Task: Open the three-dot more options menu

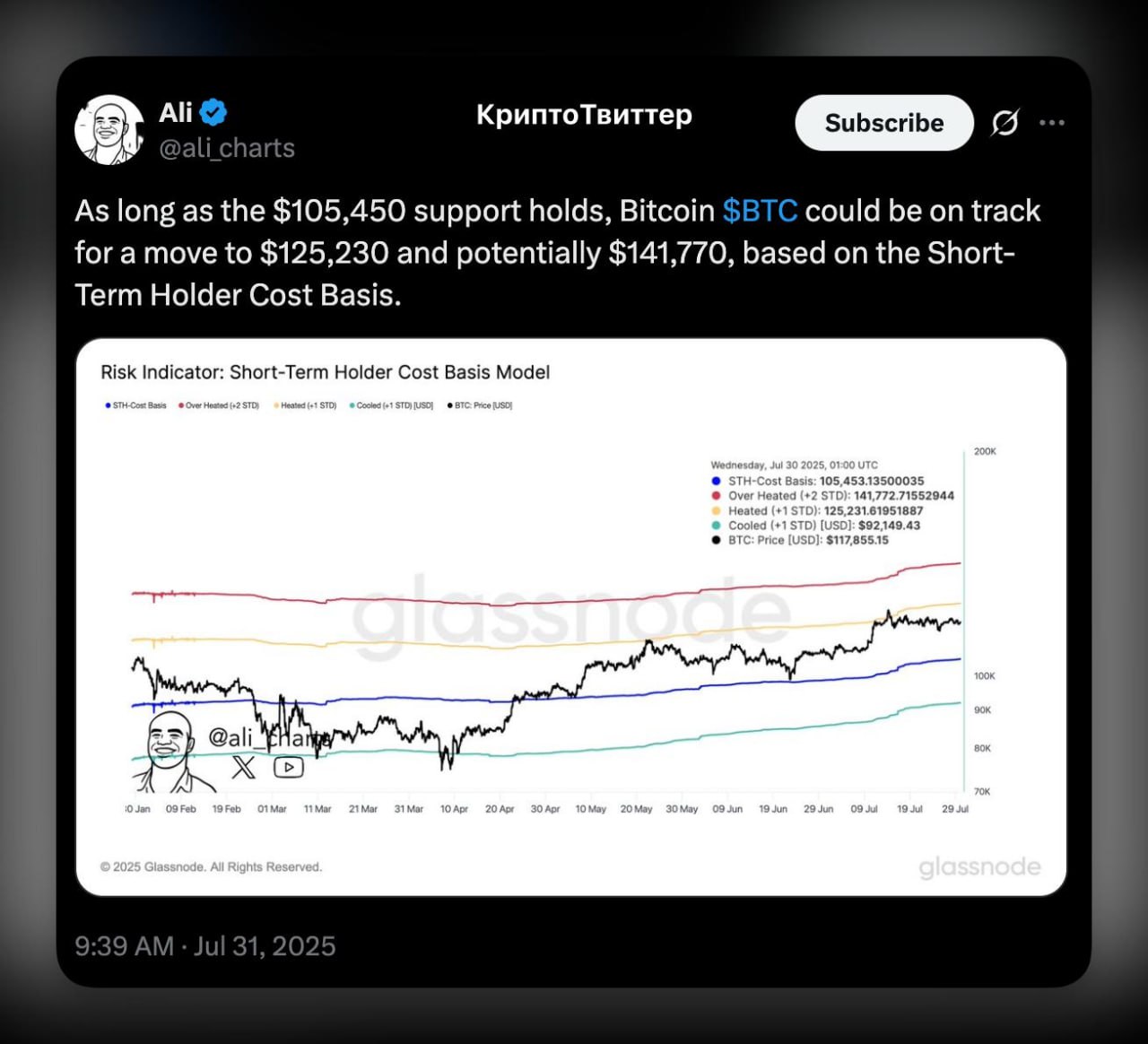Action: tap(1051, 123)
